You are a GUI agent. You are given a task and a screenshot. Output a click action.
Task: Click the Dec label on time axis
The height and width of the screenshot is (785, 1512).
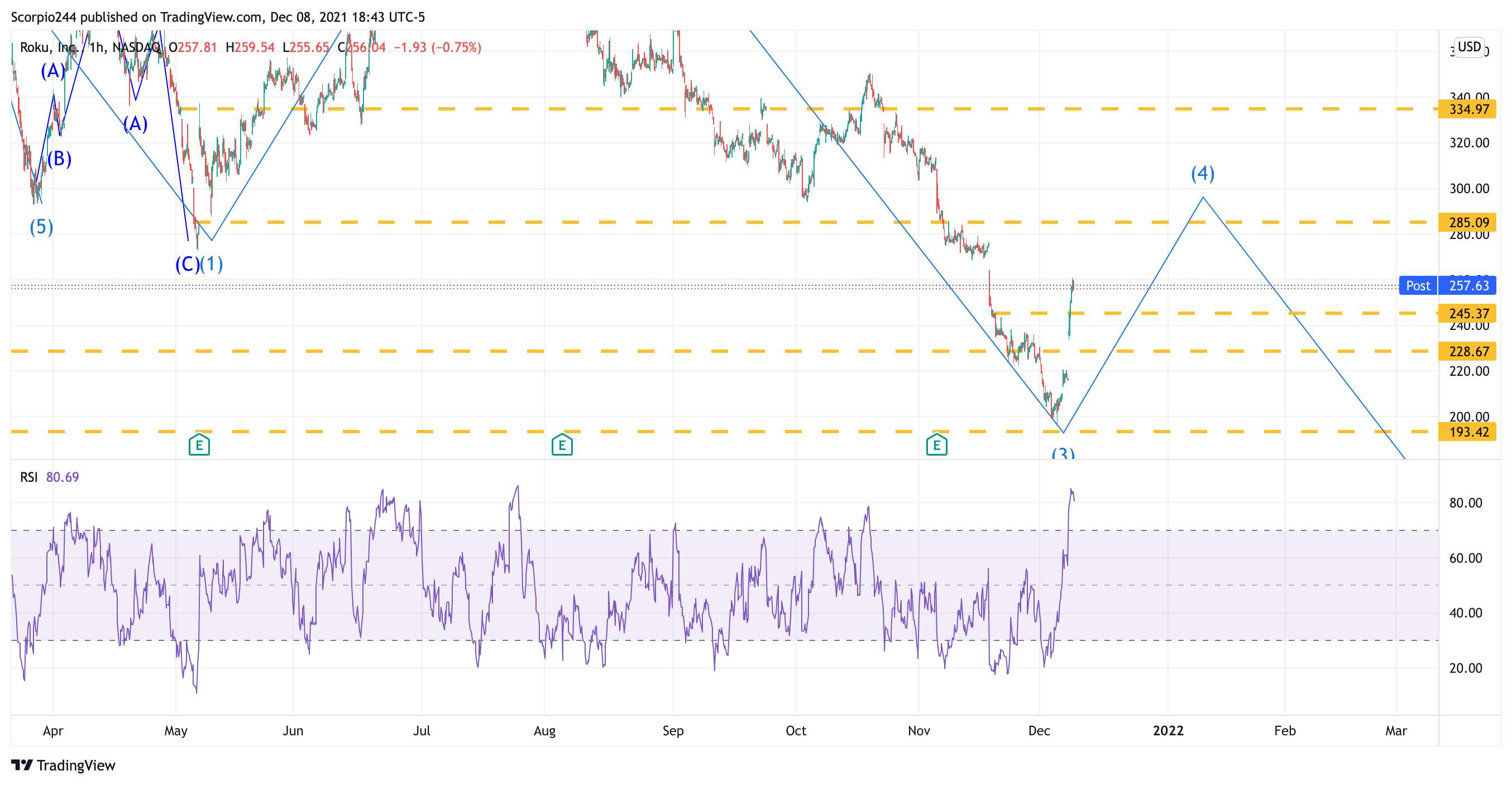coord(1039,730)
